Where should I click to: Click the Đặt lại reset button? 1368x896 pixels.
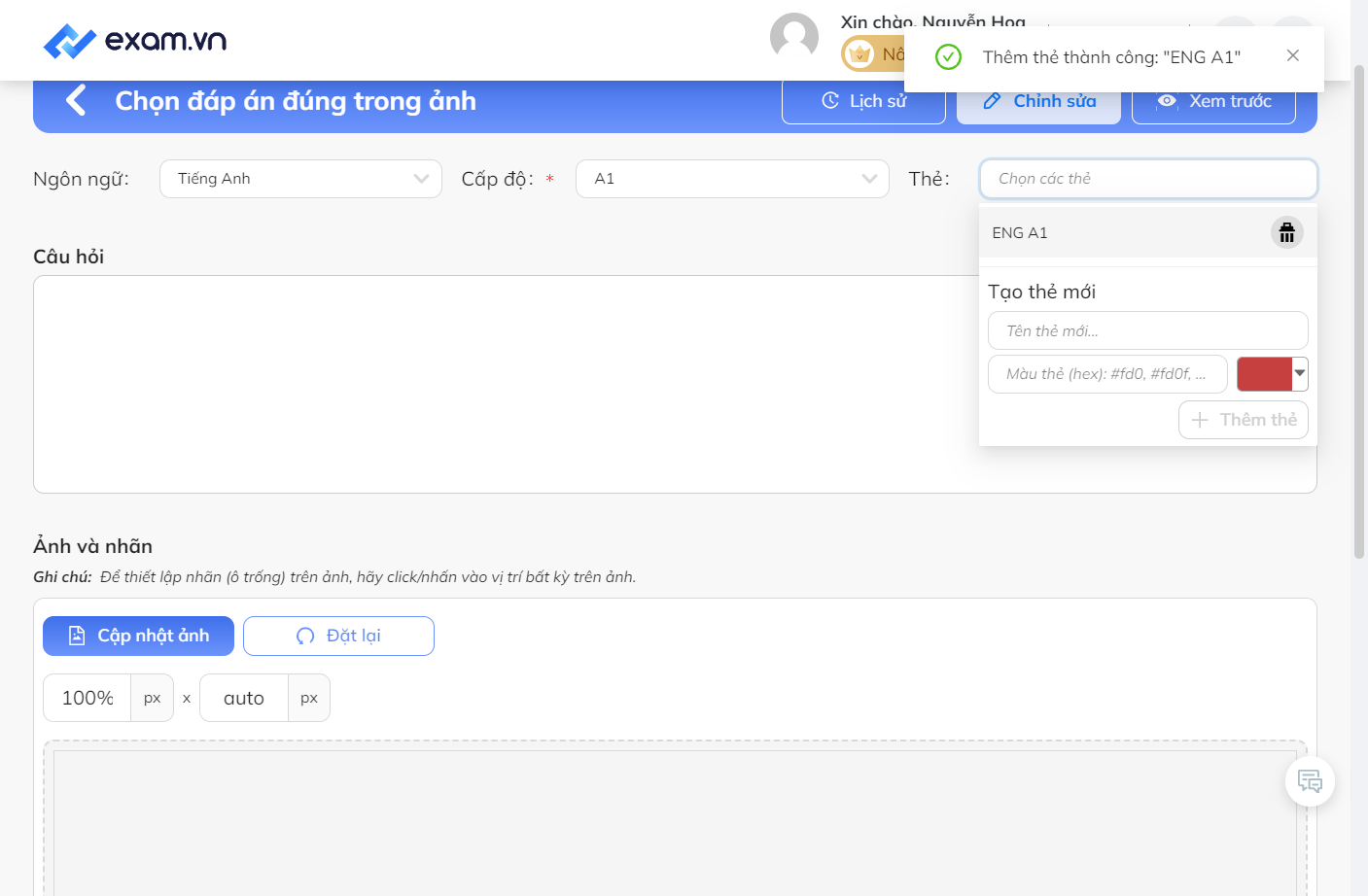point(338,636)
